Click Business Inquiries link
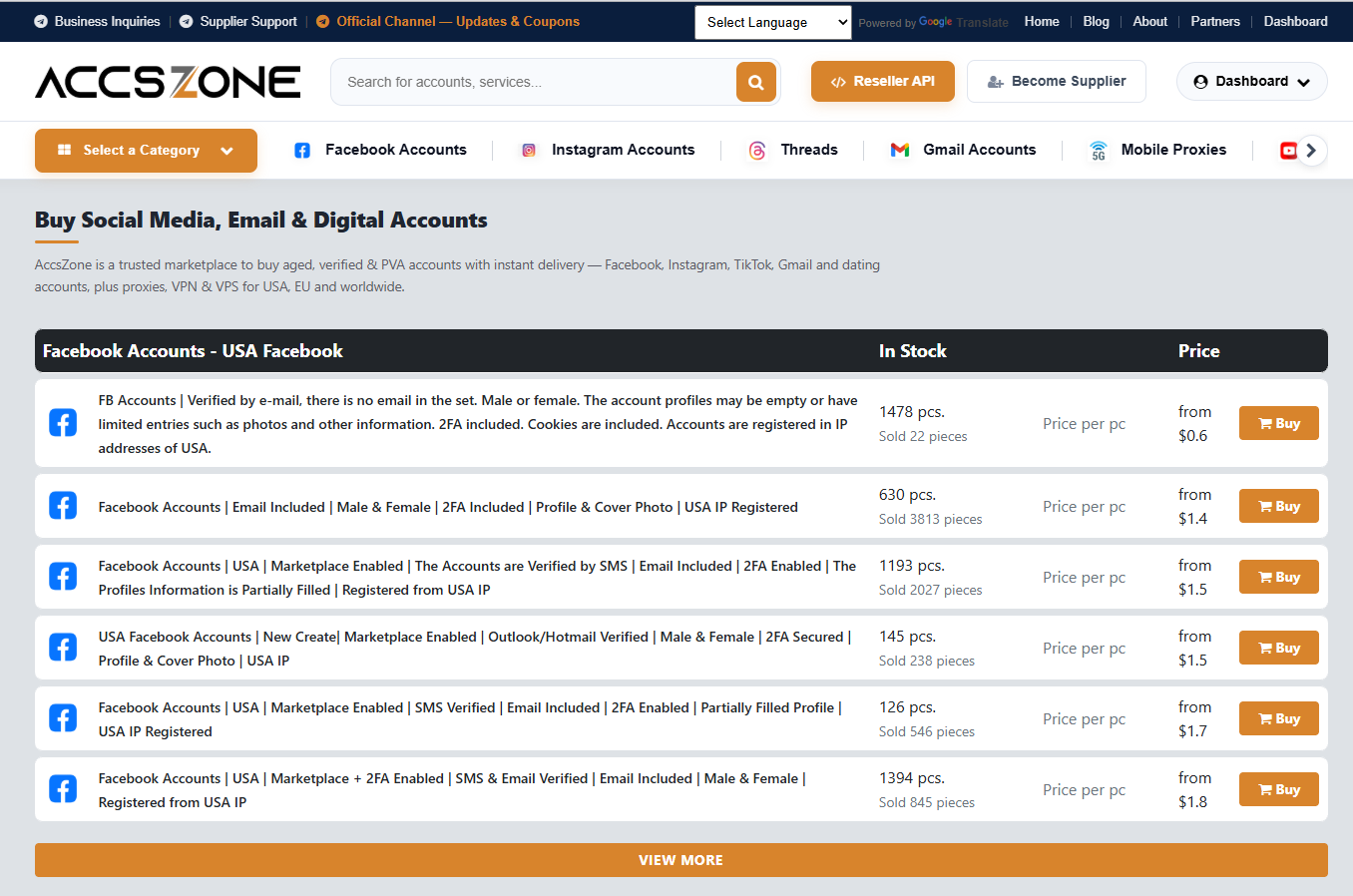Viewport: 1353px width, 896px height. tap(97, 21)
